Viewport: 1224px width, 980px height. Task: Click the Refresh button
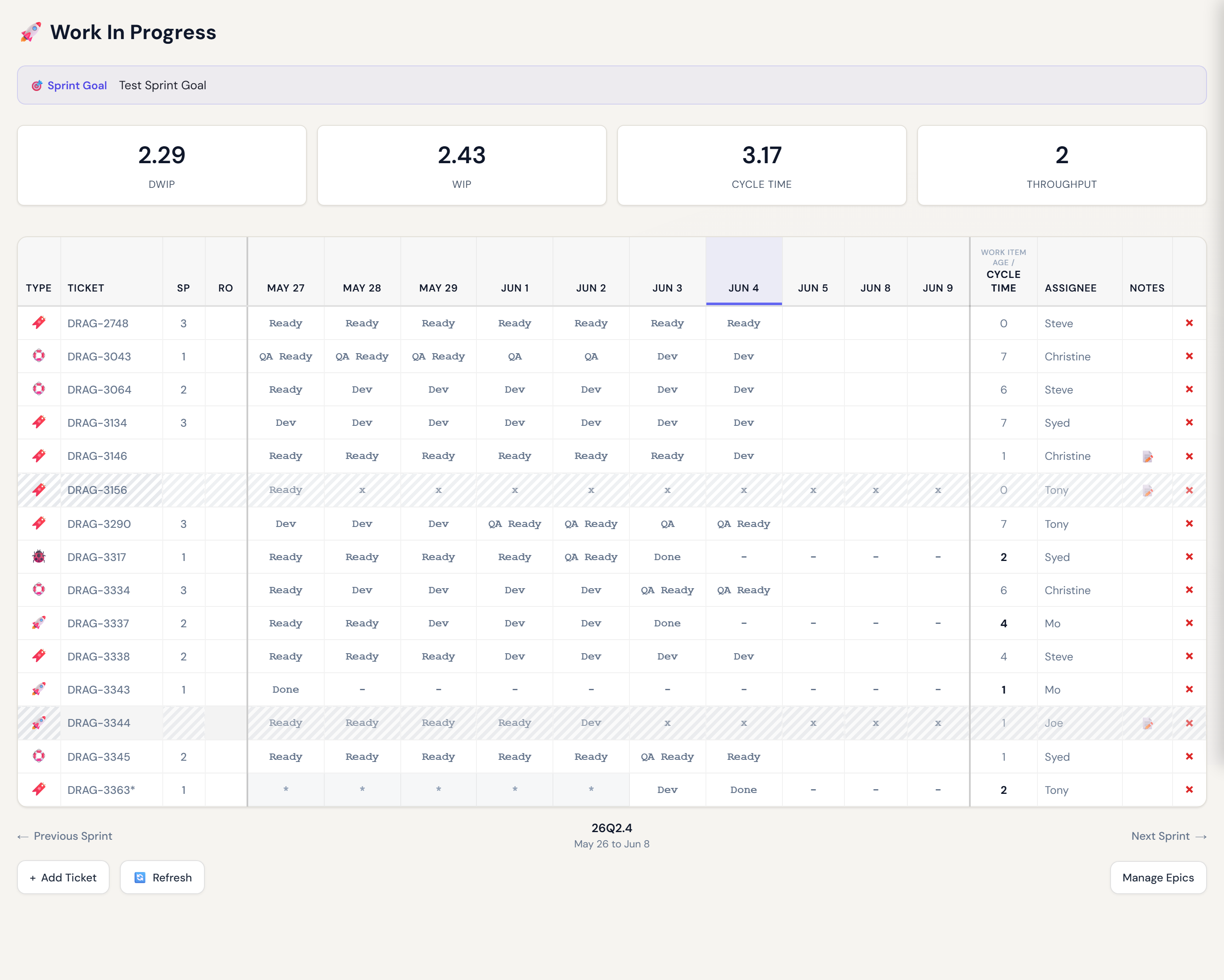[x=162, y=877]
